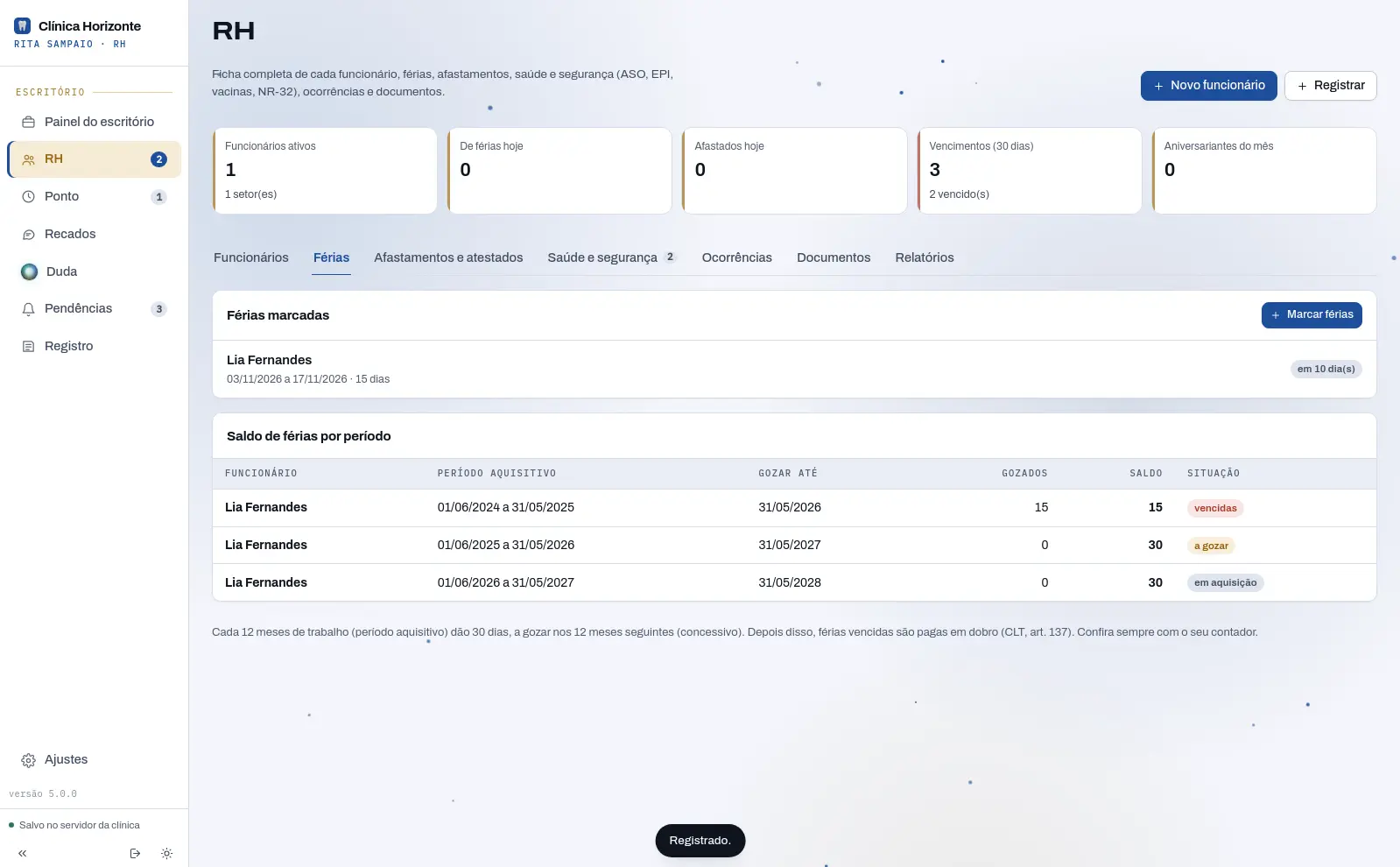The width and height of the screenshot is (1400, 867).
Task: Collapse the sidebar with double chevron
Action: click(x=23, y=853)
